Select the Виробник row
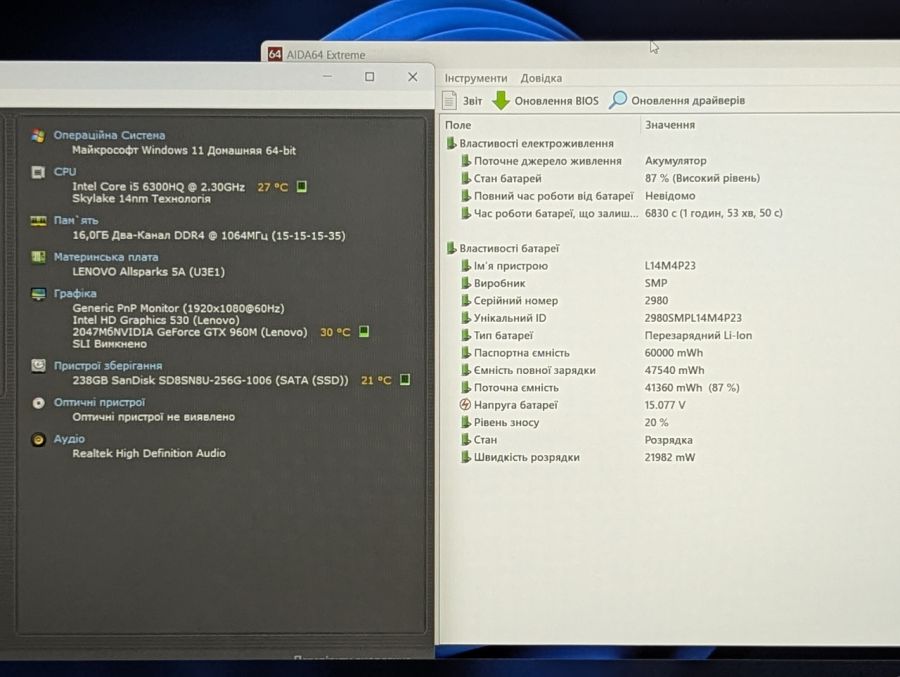 564,283
